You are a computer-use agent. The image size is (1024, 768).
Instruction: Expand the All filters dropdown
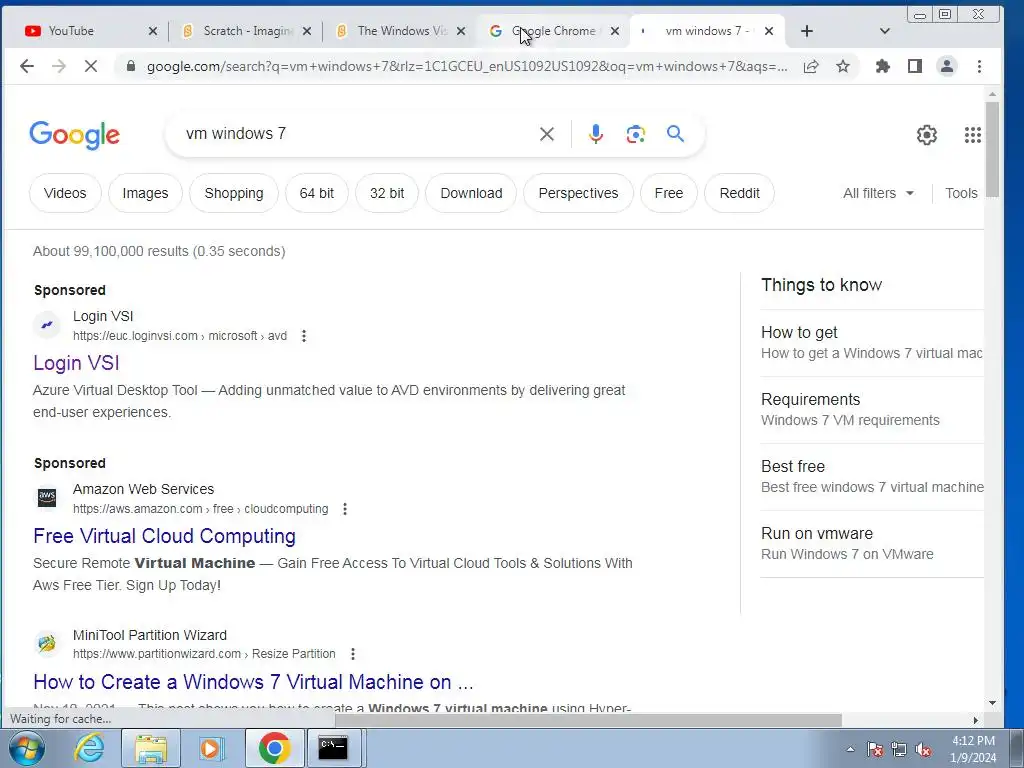click(878, 193)
